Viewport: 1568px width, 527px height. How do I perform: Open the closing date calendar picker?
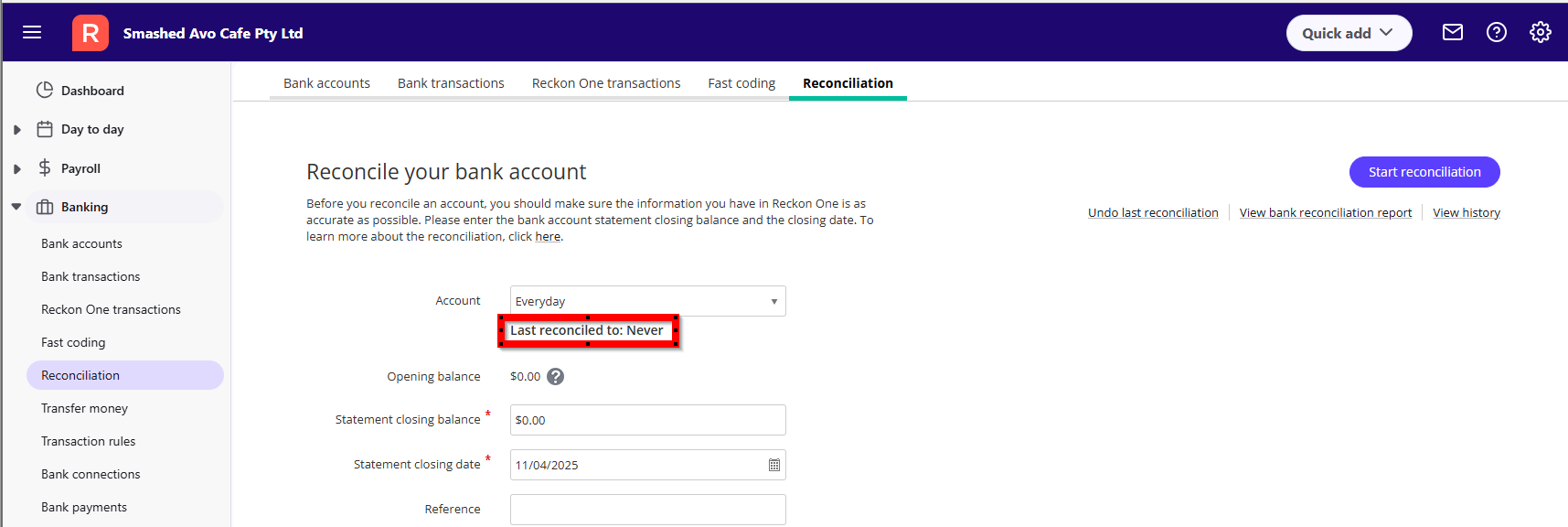point(774,465)
